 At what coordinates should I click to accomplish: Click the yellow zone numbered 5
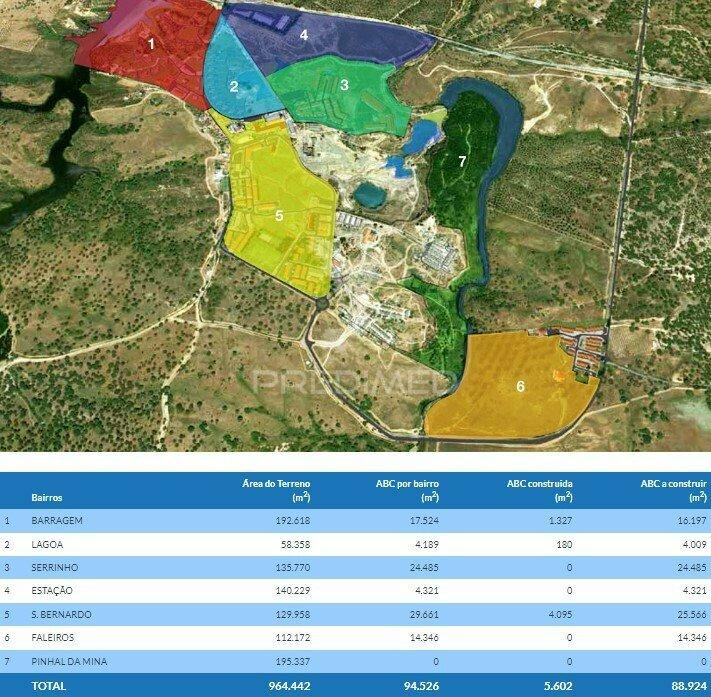pos(279,216)
